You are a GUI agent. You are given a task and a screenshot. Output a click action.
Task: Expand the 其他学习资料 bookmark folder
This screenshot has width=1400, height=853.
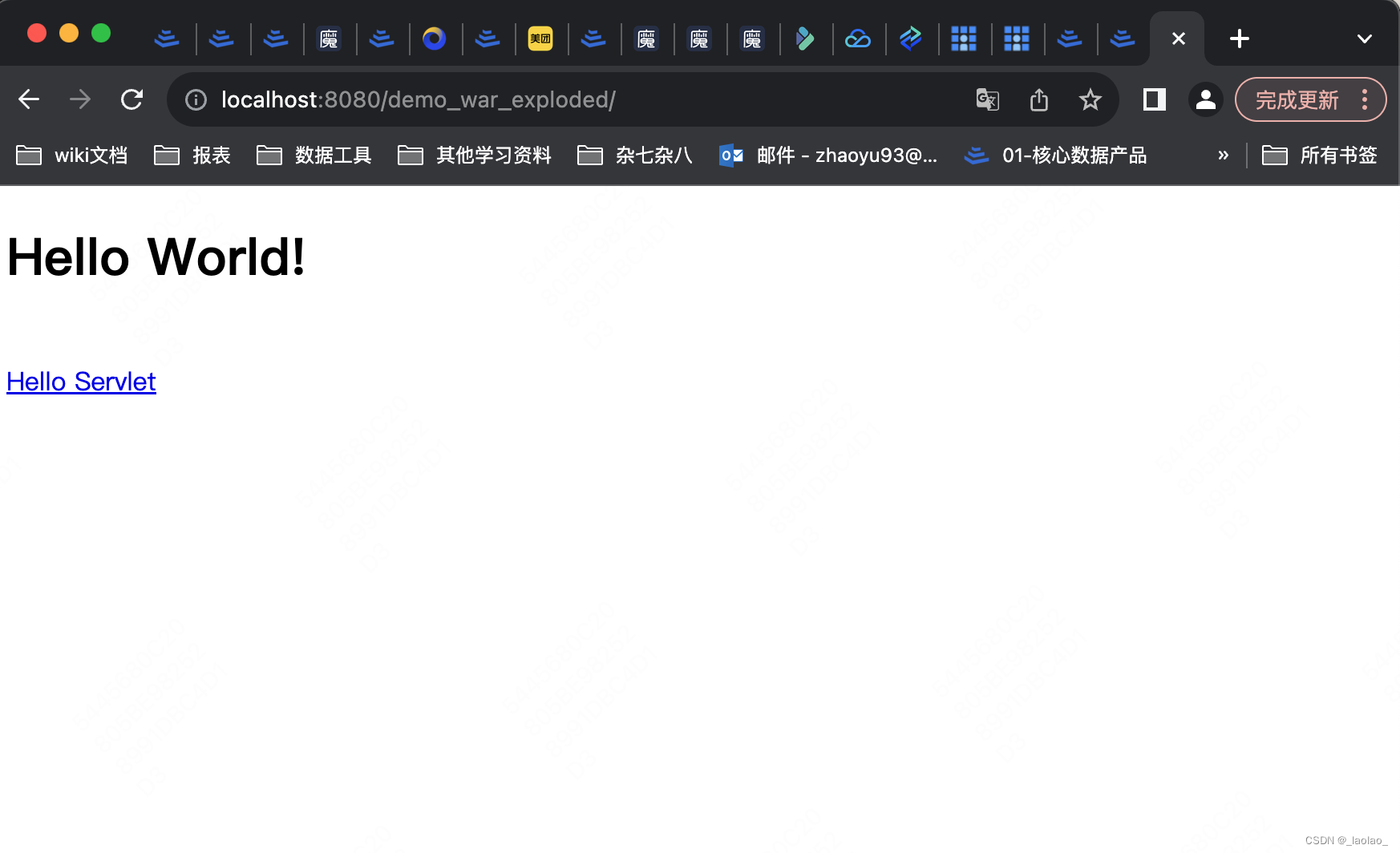coord(475,155)
